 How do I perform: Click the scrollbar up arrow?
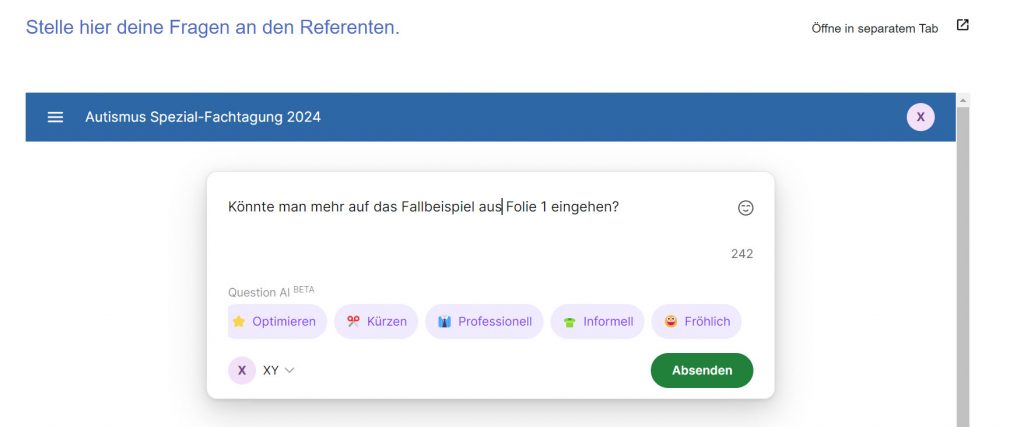pos(963,100)
